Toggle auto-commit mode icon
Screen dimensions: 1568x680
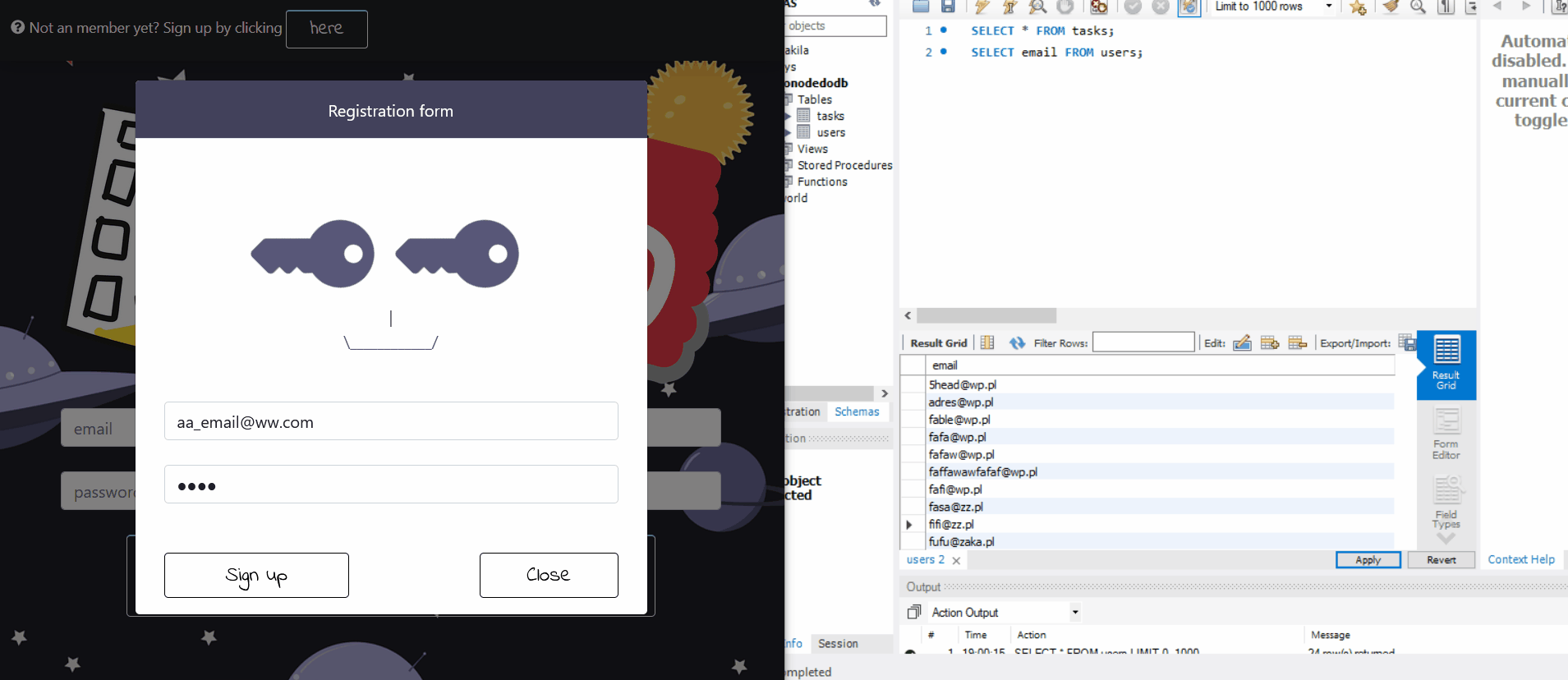pyautogui.click(x=1189, y=7)
